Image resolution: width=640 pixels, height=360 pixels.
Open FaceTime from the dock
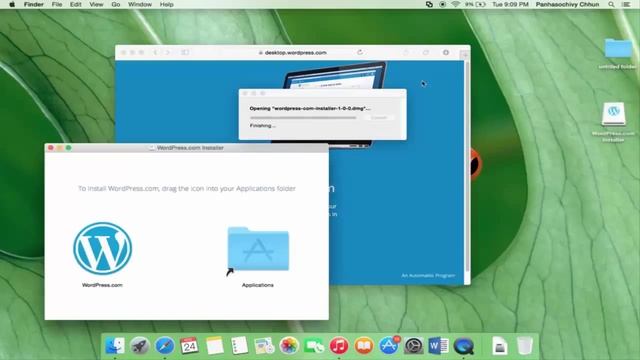(x=314, y=346)
